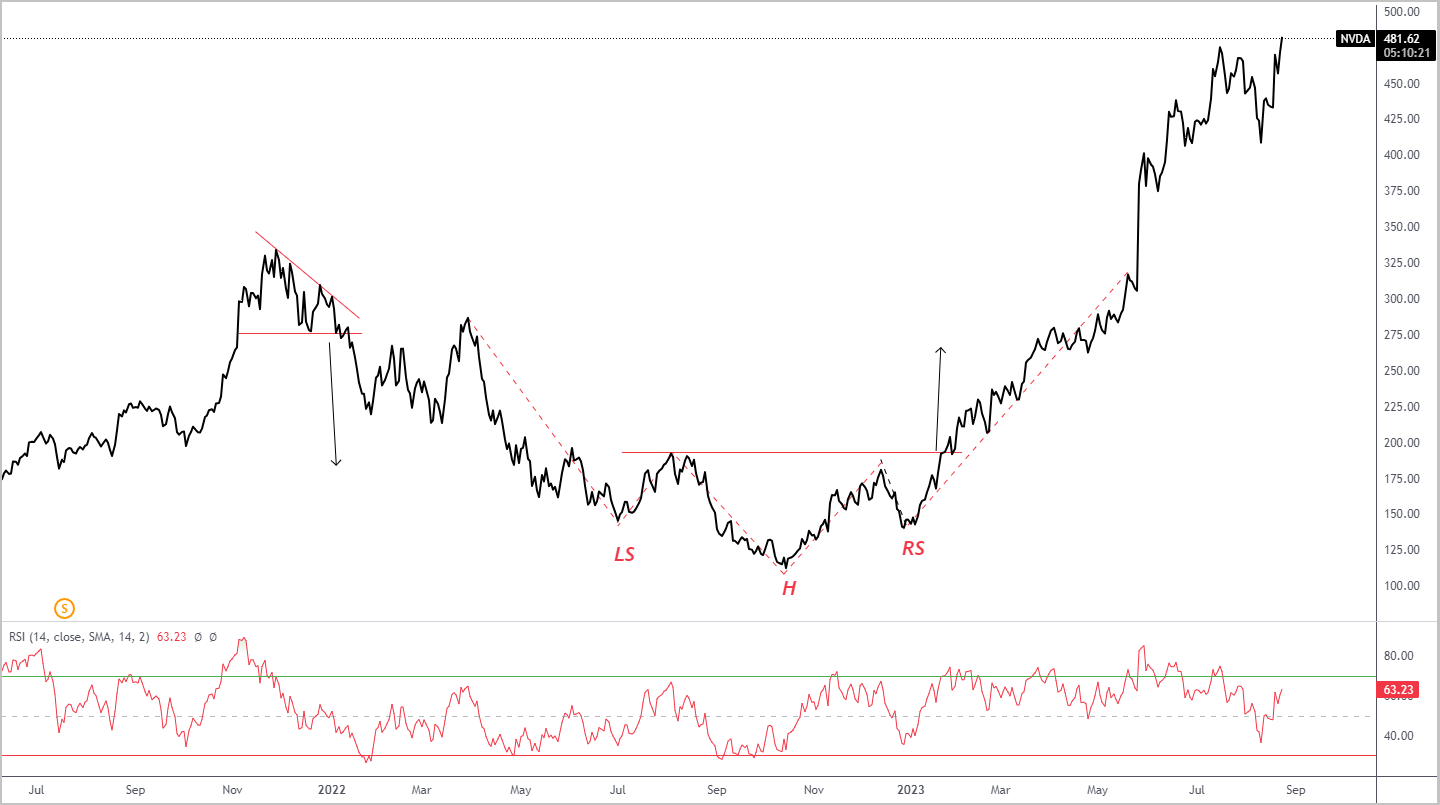Click the 40.00 RSI scale label
Image resolution: width=1440 pixels, height=805 pixels.
pyautogui.click(x=1398, y=736)
